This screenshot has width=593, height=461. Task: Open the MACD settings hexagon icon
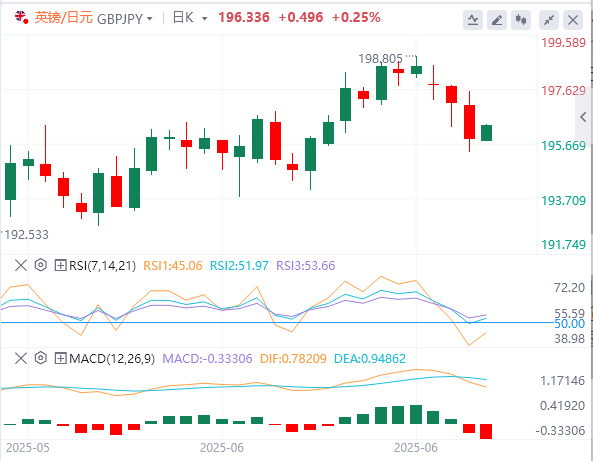(40, 358)
